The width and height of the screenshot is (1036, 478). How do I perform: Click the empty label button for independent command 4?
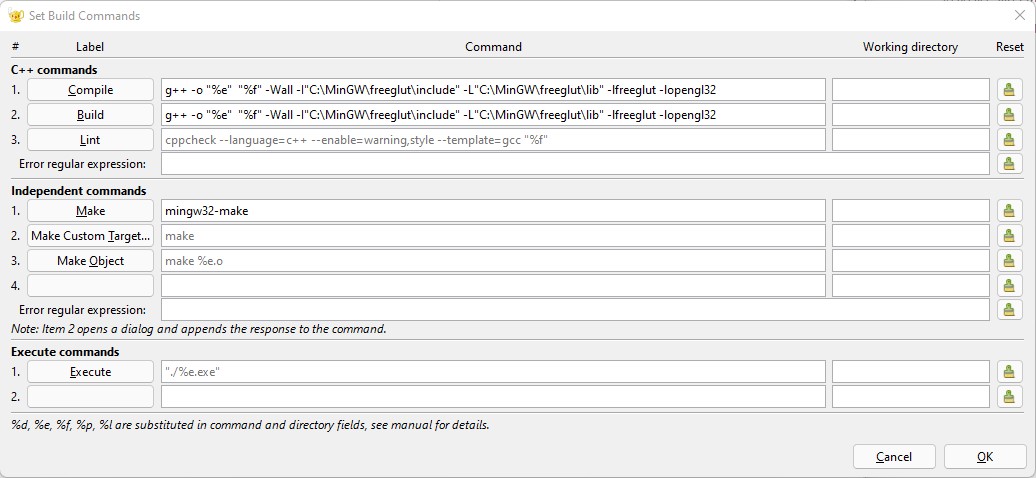click(90, 286)
